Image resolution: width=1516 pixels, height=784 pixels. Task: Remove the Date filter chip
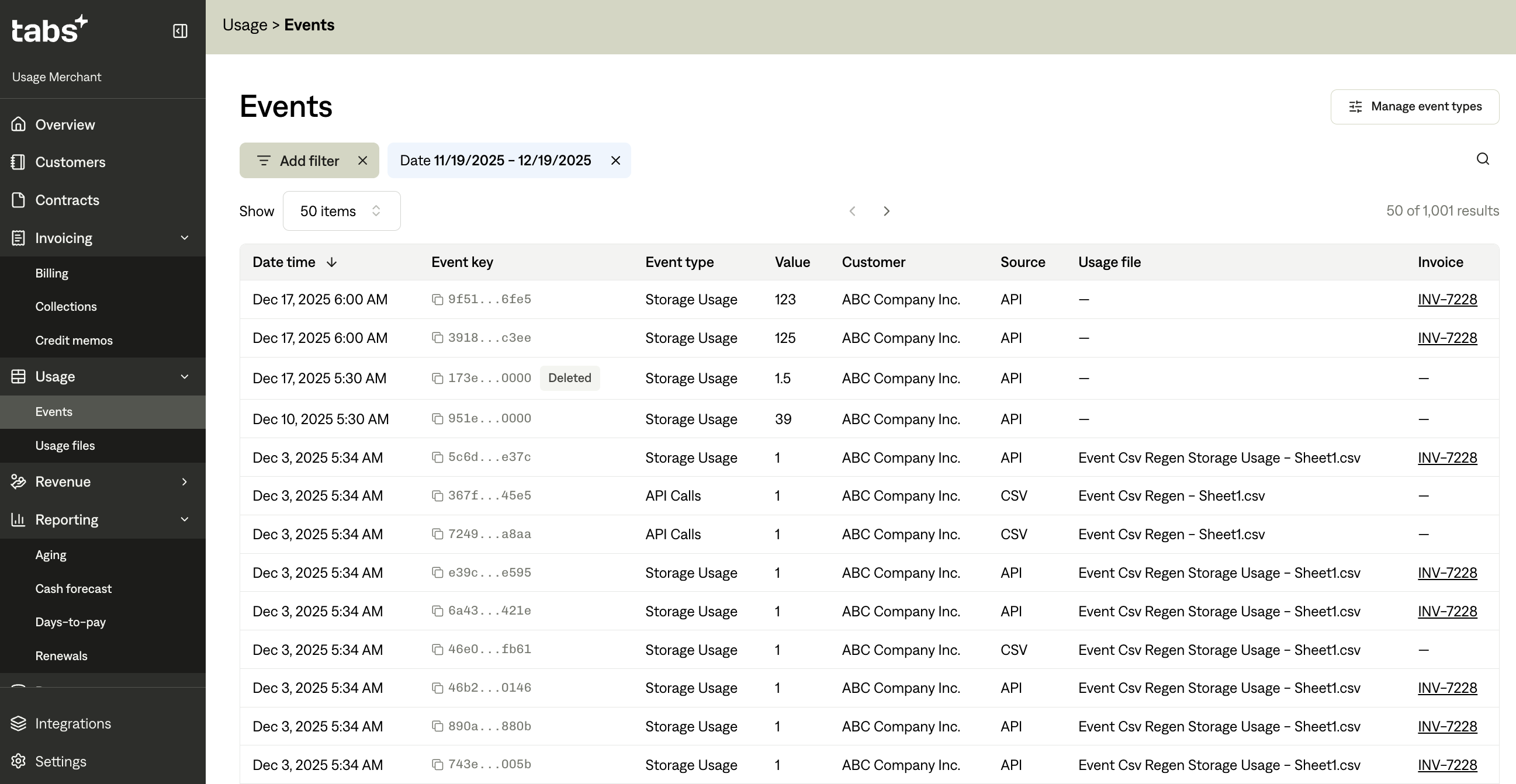615,161
